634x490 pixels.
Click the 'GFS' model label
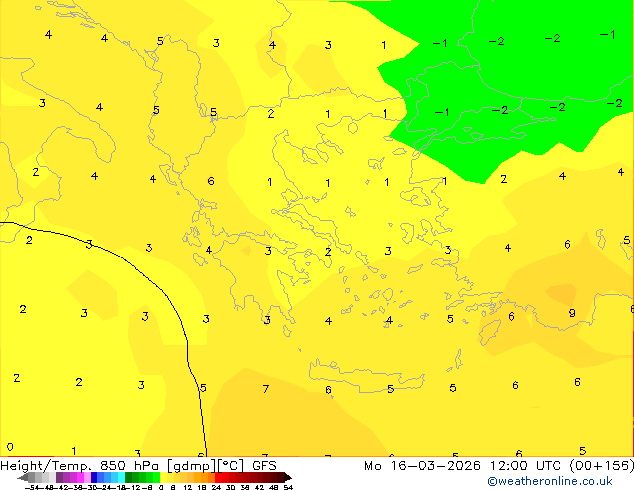pyautogui.click(x=264, y=466)
